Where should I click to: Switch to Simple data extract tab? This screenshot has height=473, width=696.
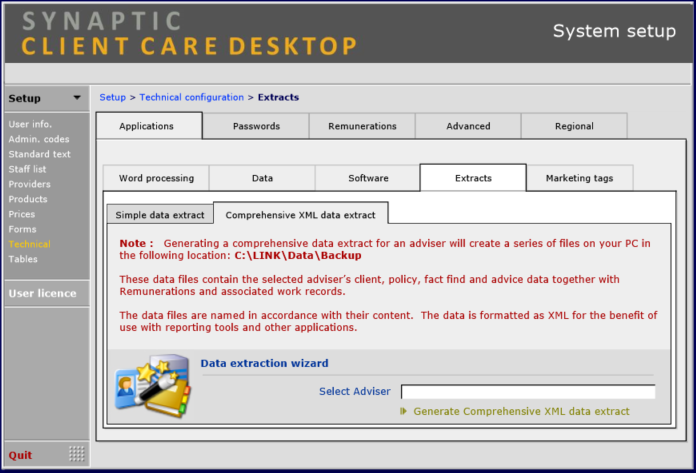point(160,215)
